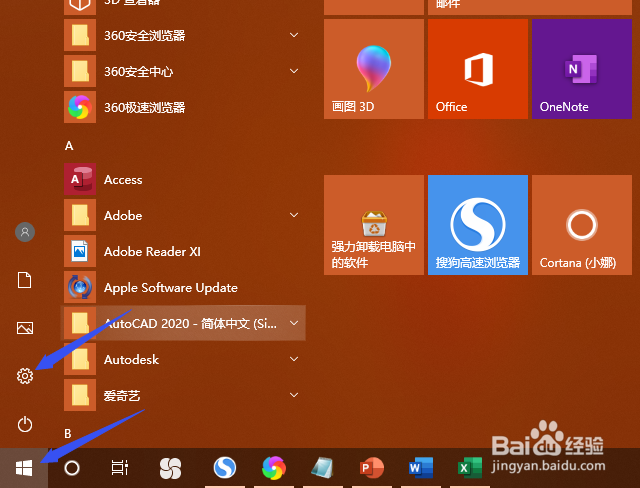The image size is (640, 488).
Task: Launch Excel from taskbar
Action: [x=470, y=468]
